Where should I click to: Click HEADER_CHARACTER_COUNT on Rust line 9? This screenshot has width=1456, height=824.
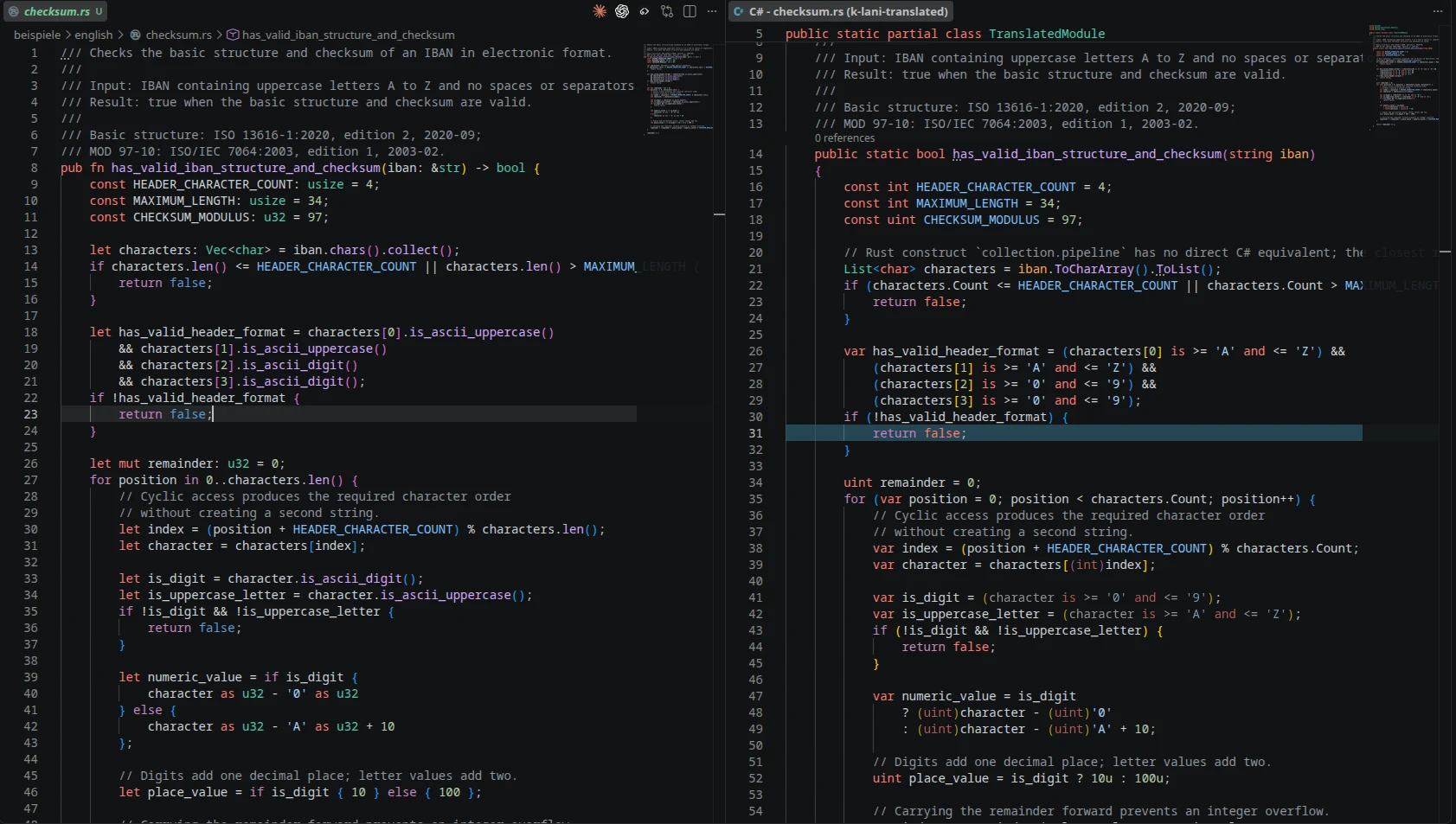coord(213,184)
